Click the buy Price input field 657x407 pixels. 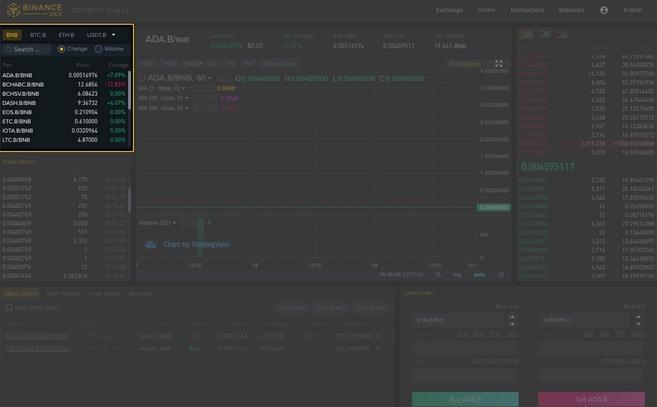(460, 320)
